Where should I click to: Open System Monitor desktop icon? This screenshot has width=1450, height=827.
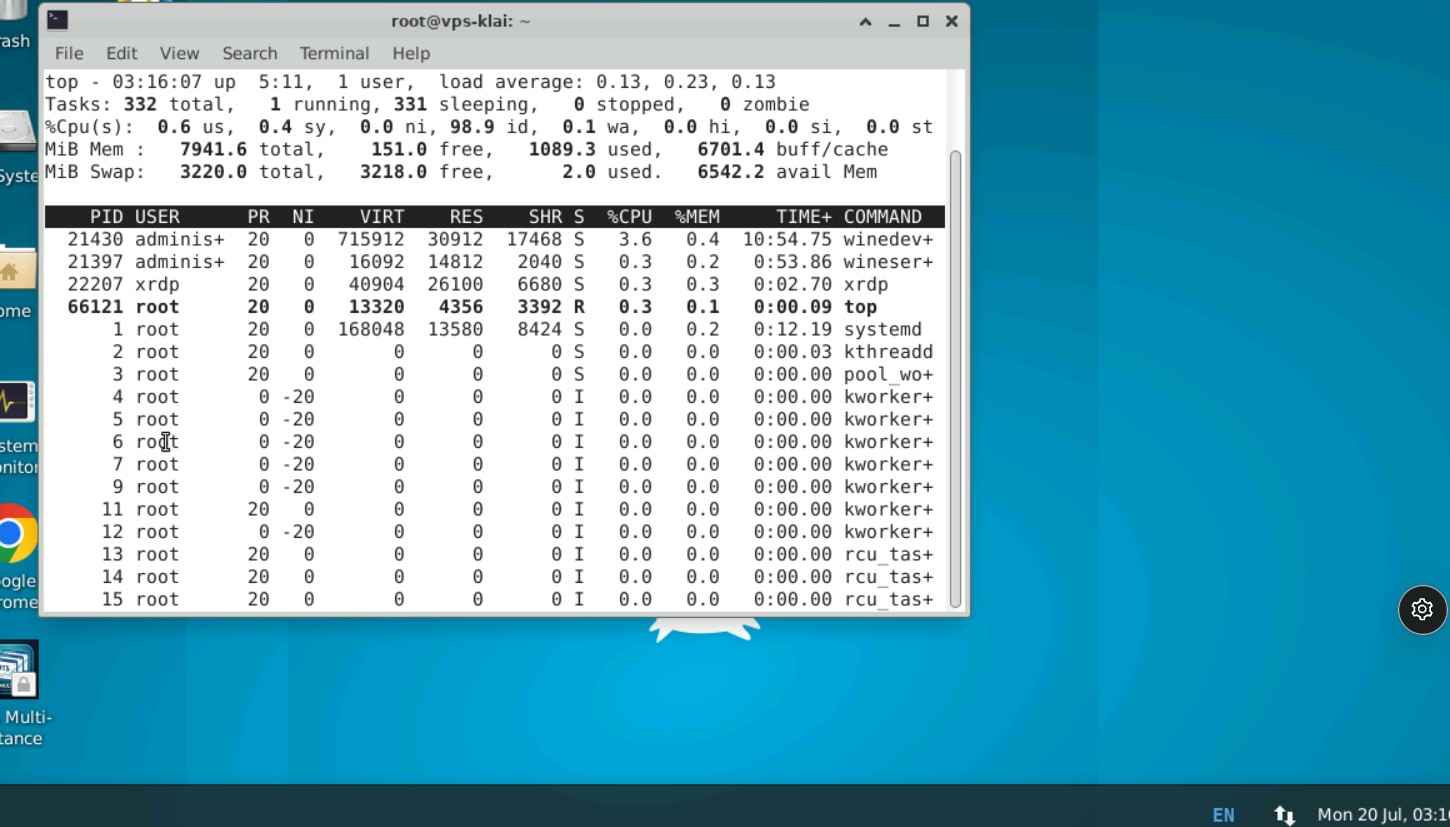click(16, 403)
